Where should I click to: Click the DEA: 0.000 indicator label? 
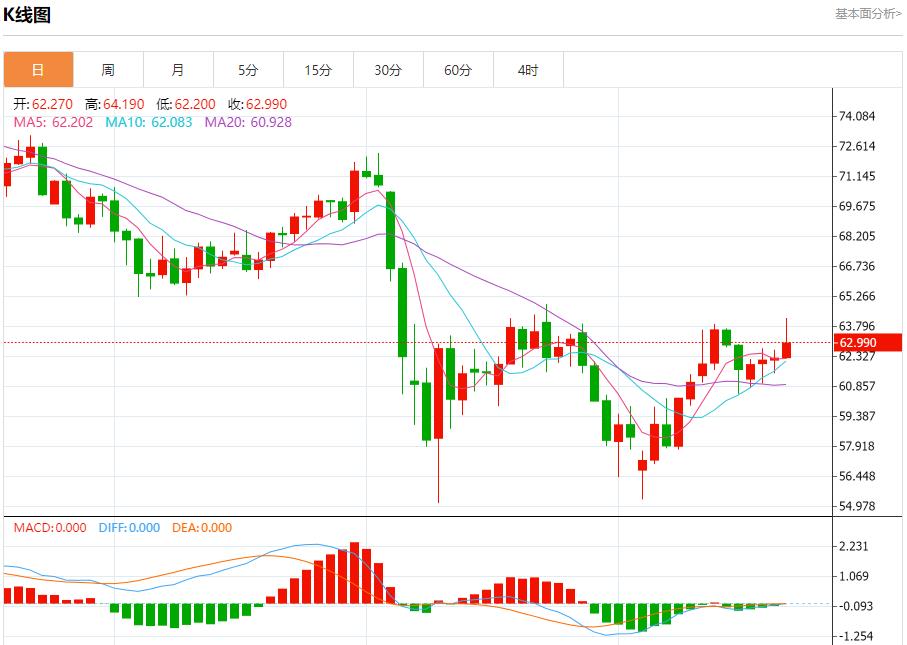click(202, 528)
